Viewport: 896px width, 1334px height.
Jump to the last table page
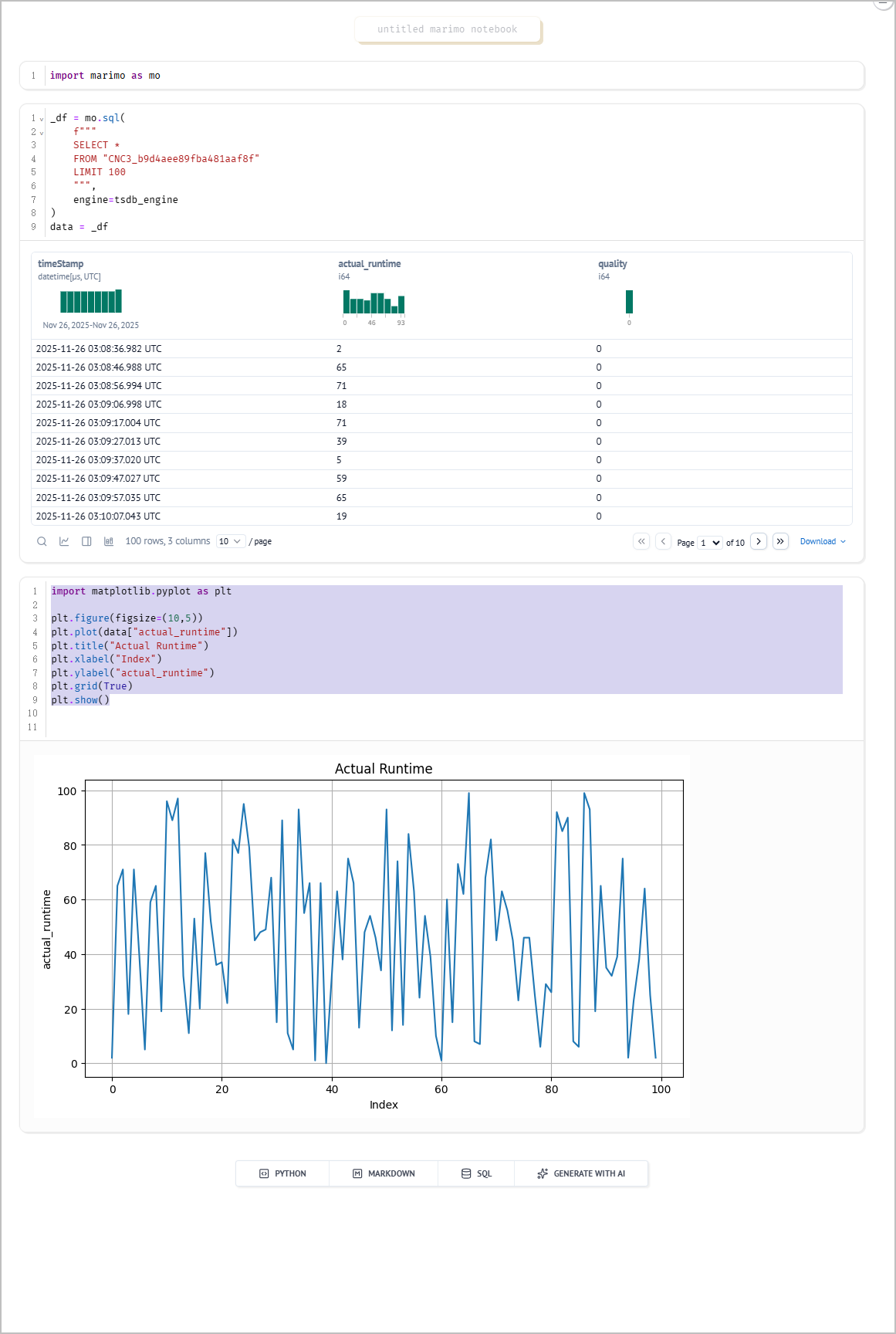[x=780, y=541]
